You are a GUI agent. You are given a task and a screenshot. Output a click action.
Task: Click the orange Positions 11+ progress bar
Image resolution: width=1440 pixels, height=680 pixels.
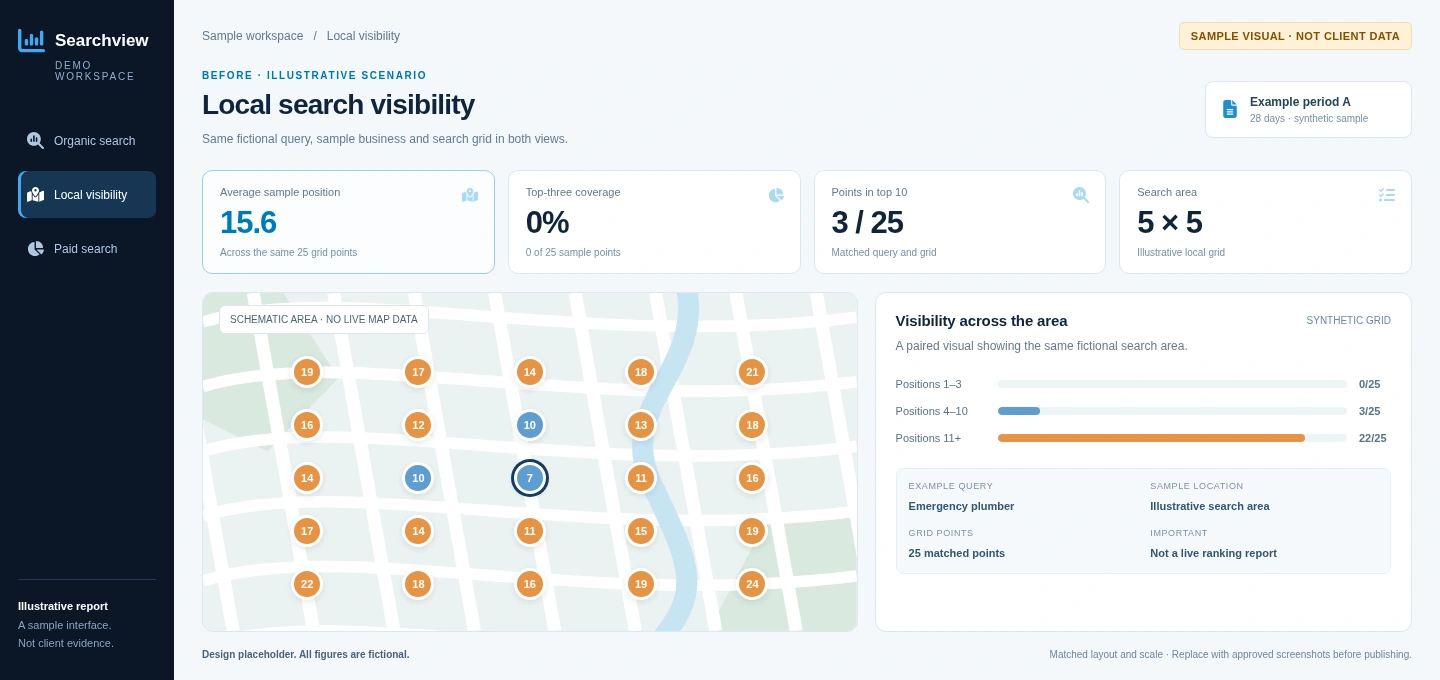tap(1151, 438)
